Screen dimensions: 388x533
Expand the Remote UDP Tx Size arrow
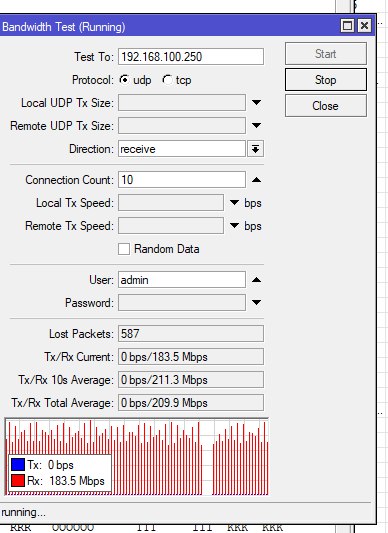[x=256, y=125]
